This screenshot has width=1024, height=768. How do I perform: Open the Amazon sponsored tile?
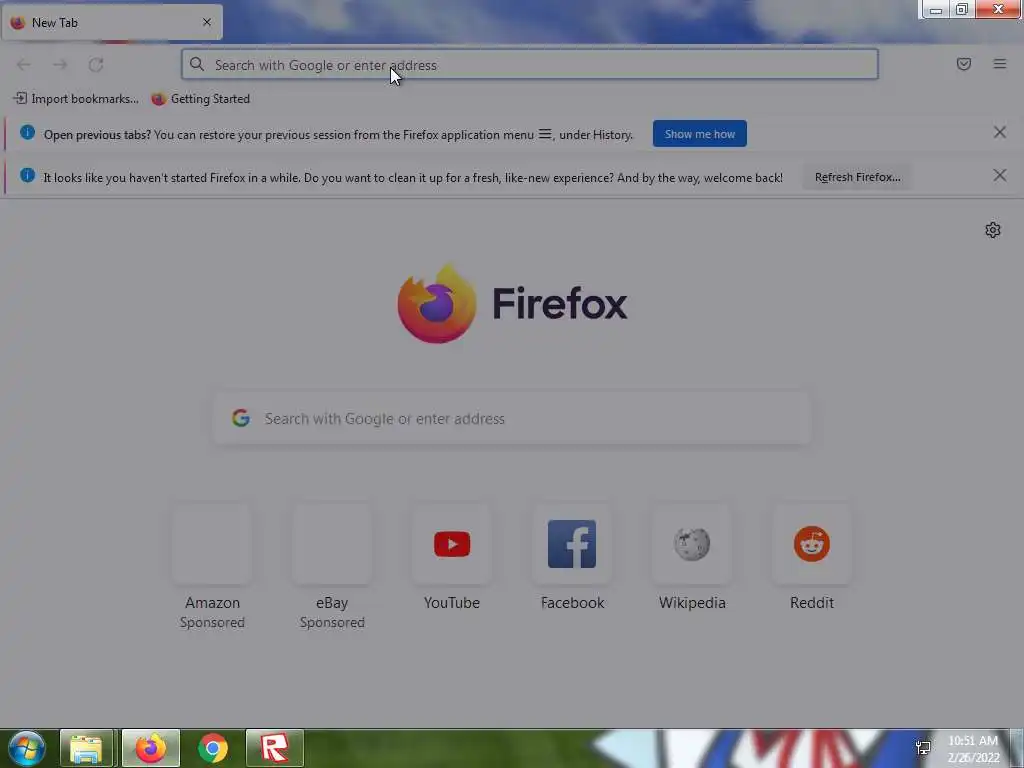[212, 544]
